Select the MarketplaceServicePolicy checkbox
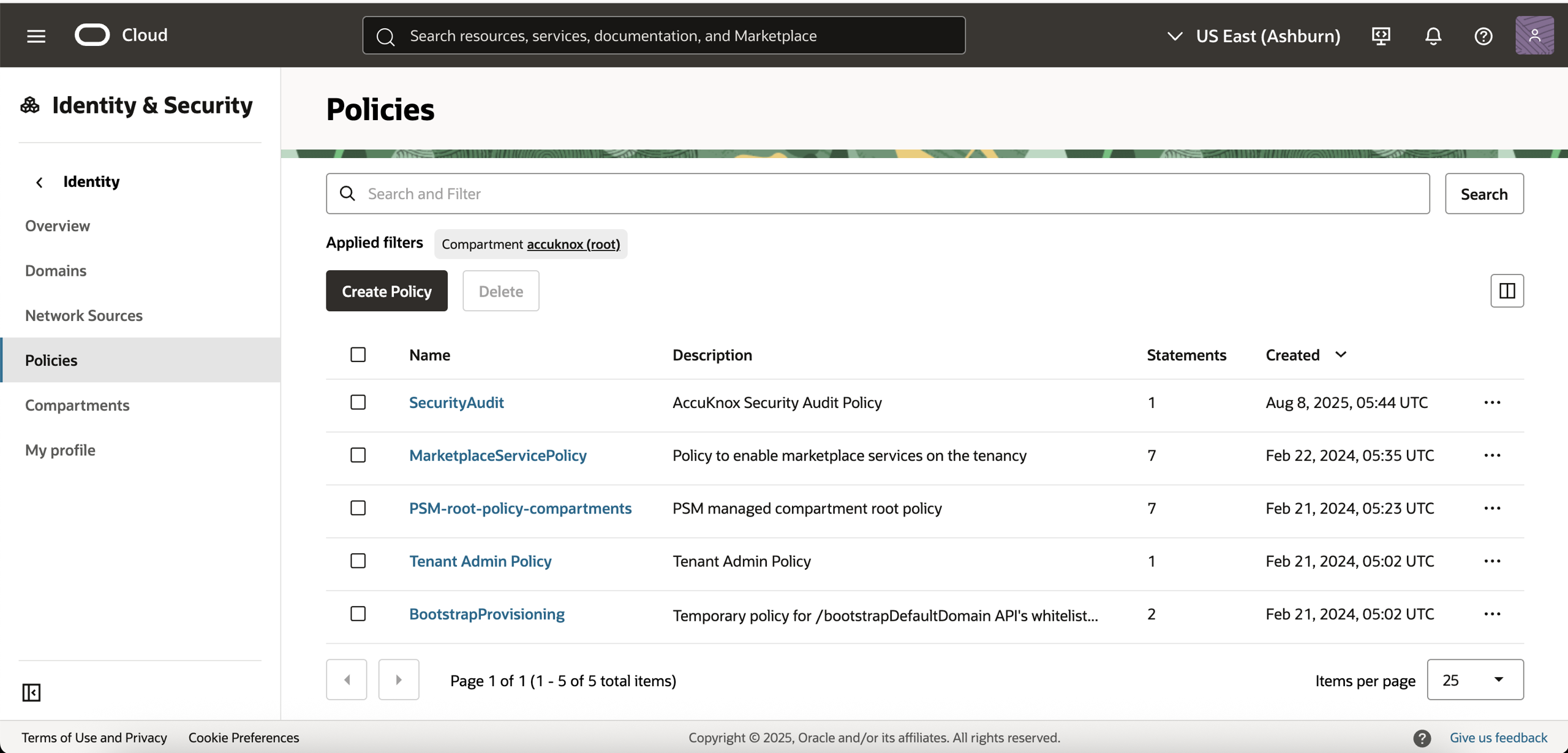Image resolution: width=1568 pixels, height=753 pixels. coord(358,455)
